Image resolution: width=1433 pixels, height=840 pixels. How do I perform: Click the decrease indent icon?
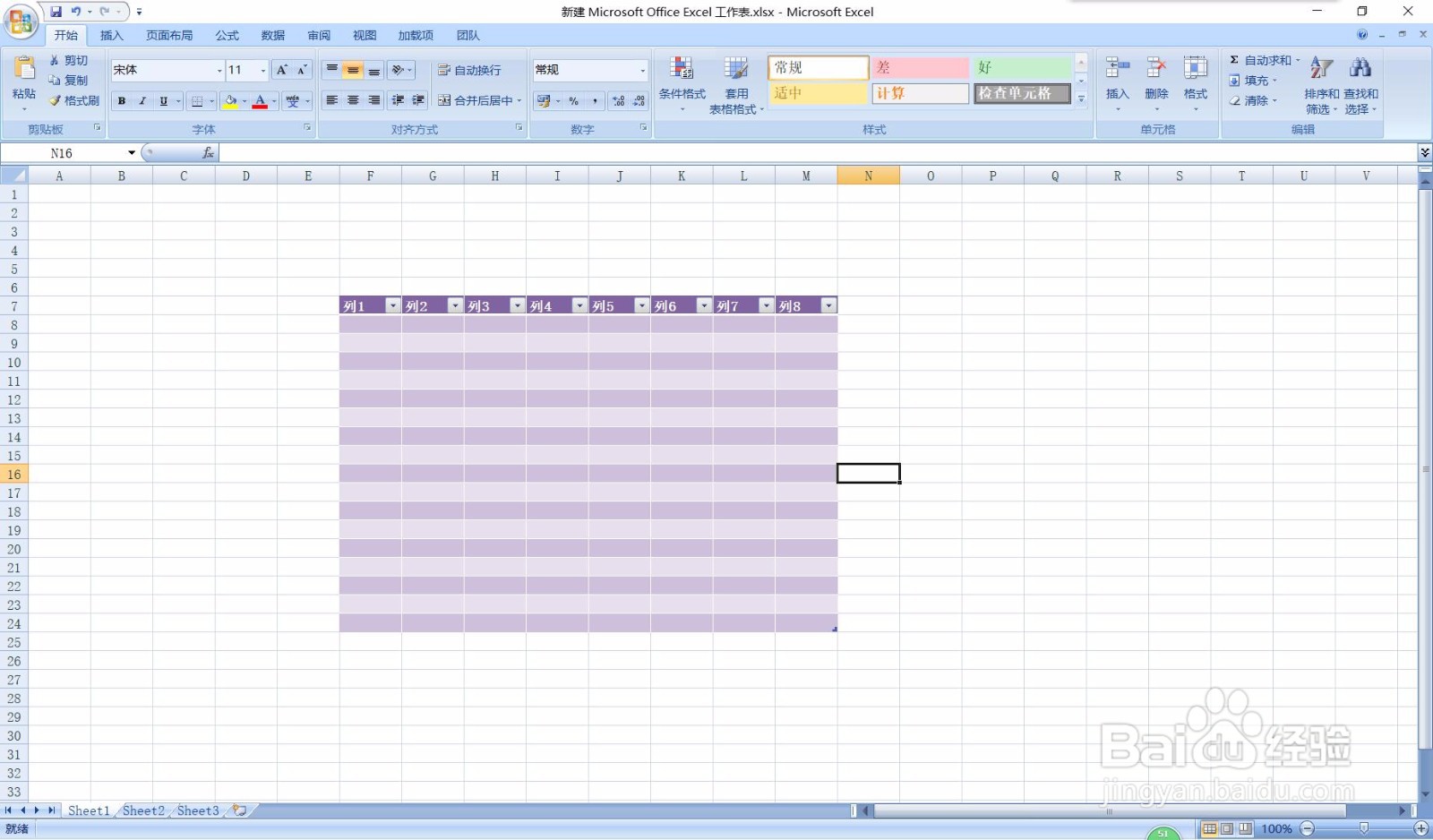(398, 100)
